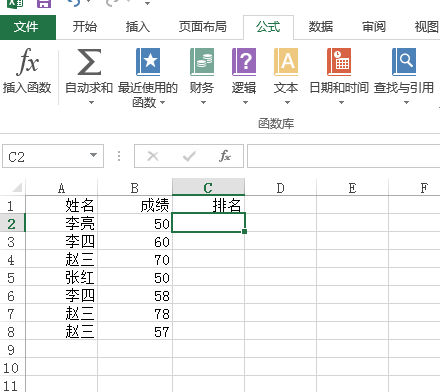This screenshot has width=440, height=392.
Task: Expand the Lookup and Reference dropdown arrow
Action: [406, 103]
